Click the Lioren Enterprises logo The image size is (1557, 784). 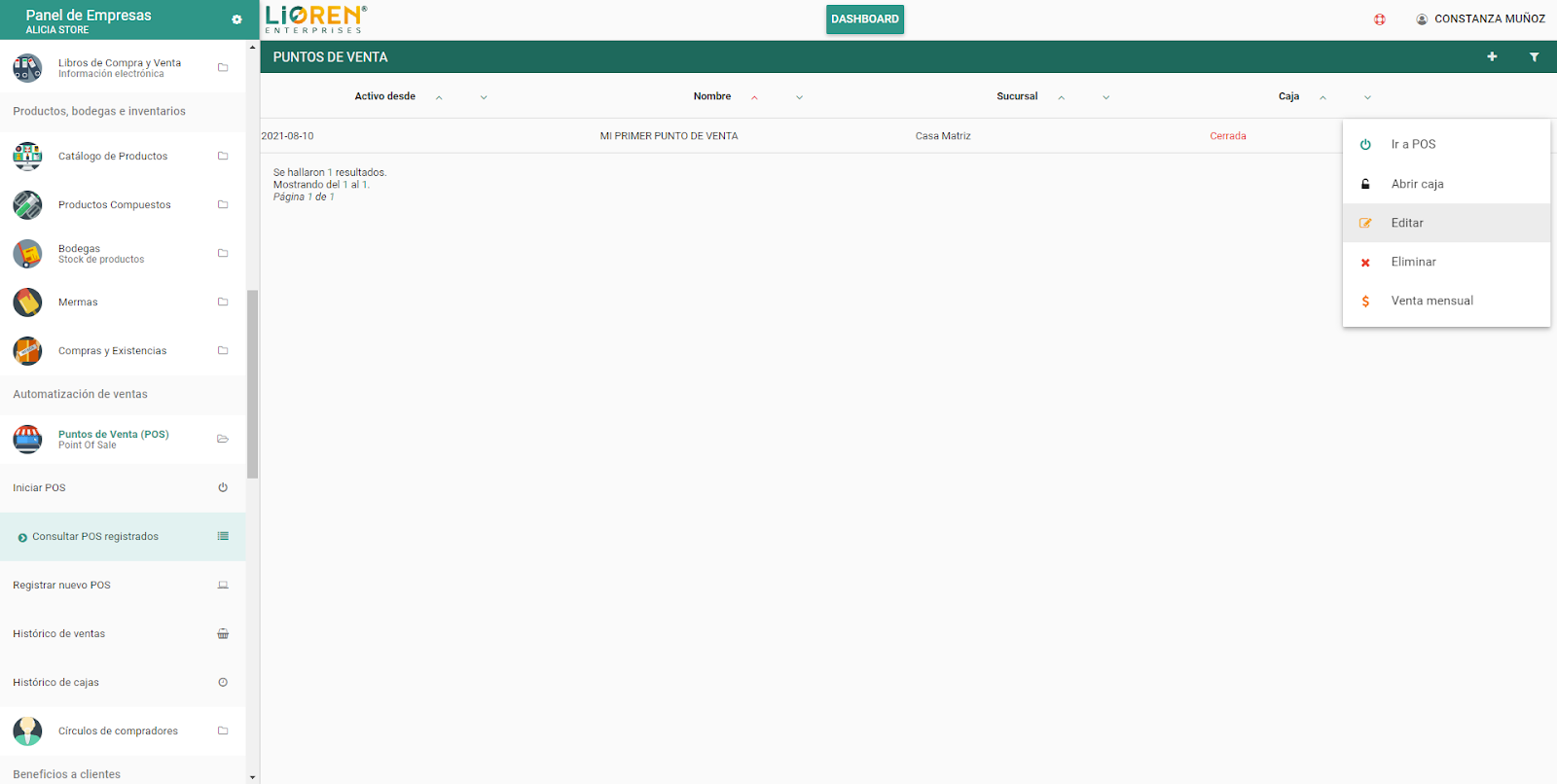pos(316,18)
